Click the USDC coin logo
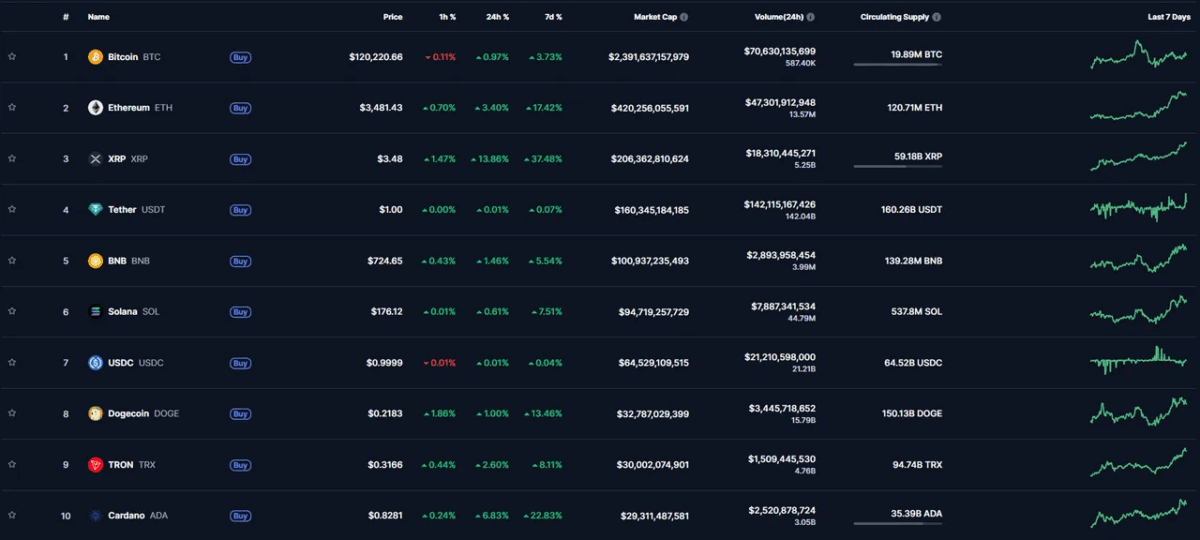 96,363
